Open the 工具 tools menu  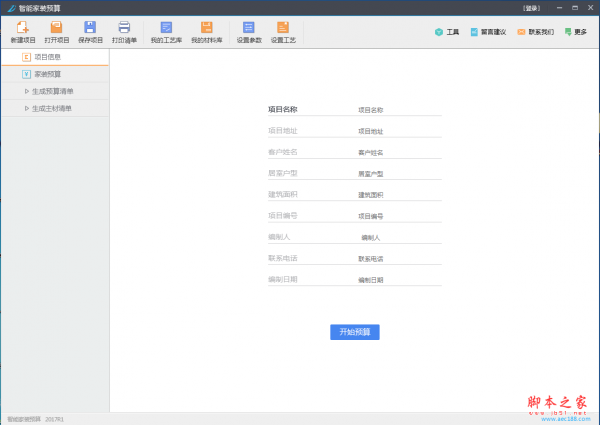pos(447,32)
